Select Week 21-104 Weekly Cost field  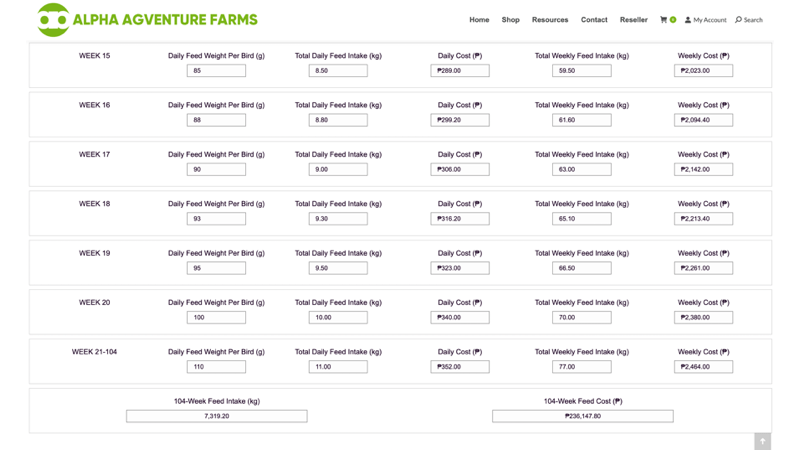(704, 367)
